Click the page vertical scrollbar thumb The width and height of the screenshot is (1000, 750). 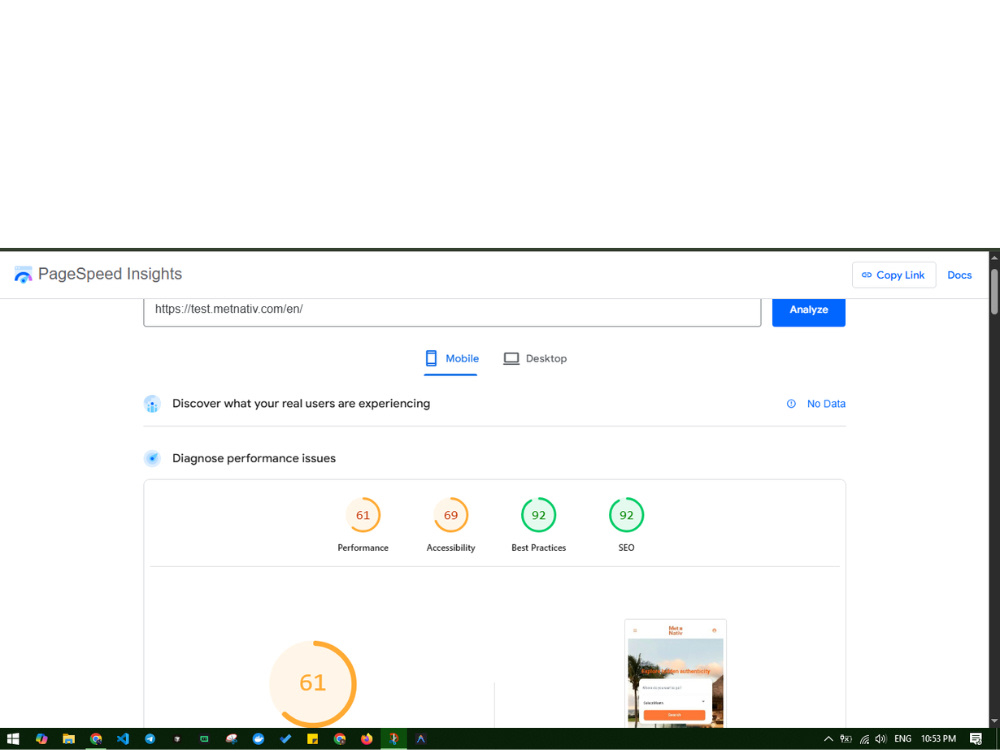coord(994,291)
